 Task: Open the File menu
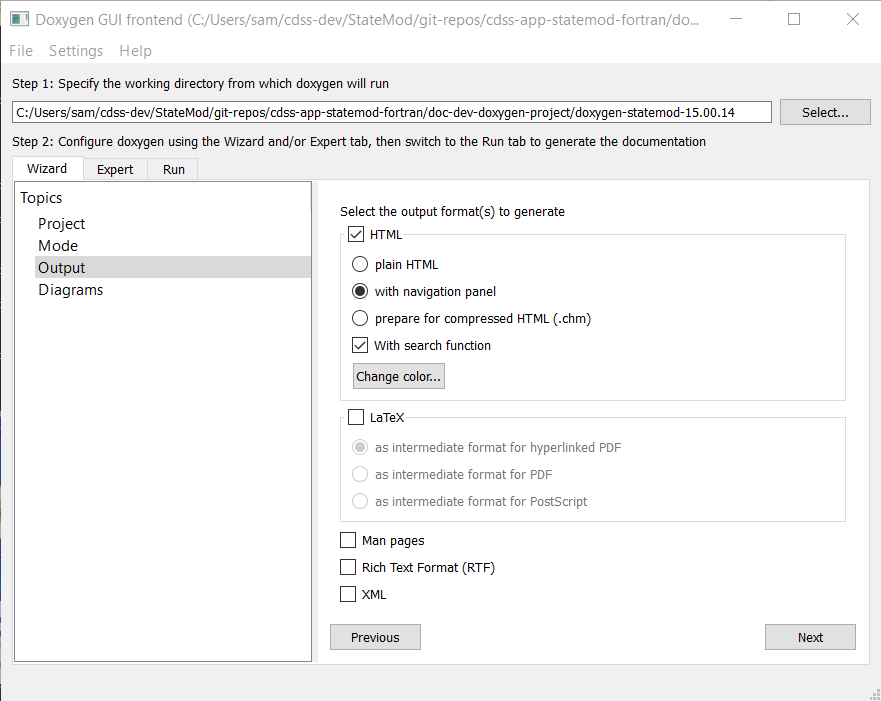[21, 51]
